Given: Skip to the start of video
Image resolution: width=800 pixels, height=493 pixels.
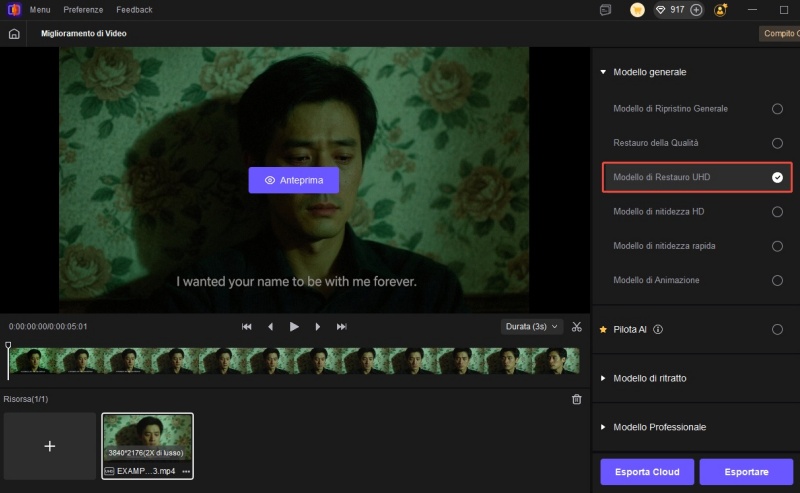Looking at the screenshot, I should (x=247, y=326).
